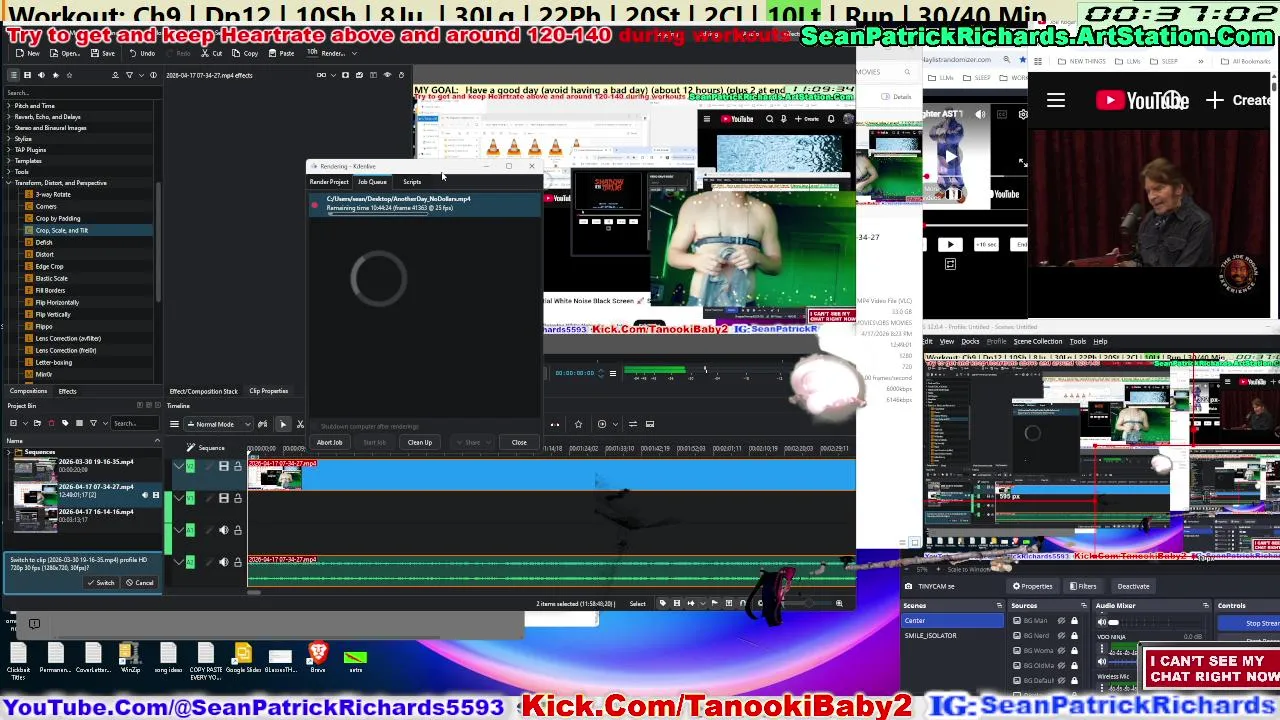The image size is (1280, 720).
Task: Mute audio track A1
Action: click(224, 530)
